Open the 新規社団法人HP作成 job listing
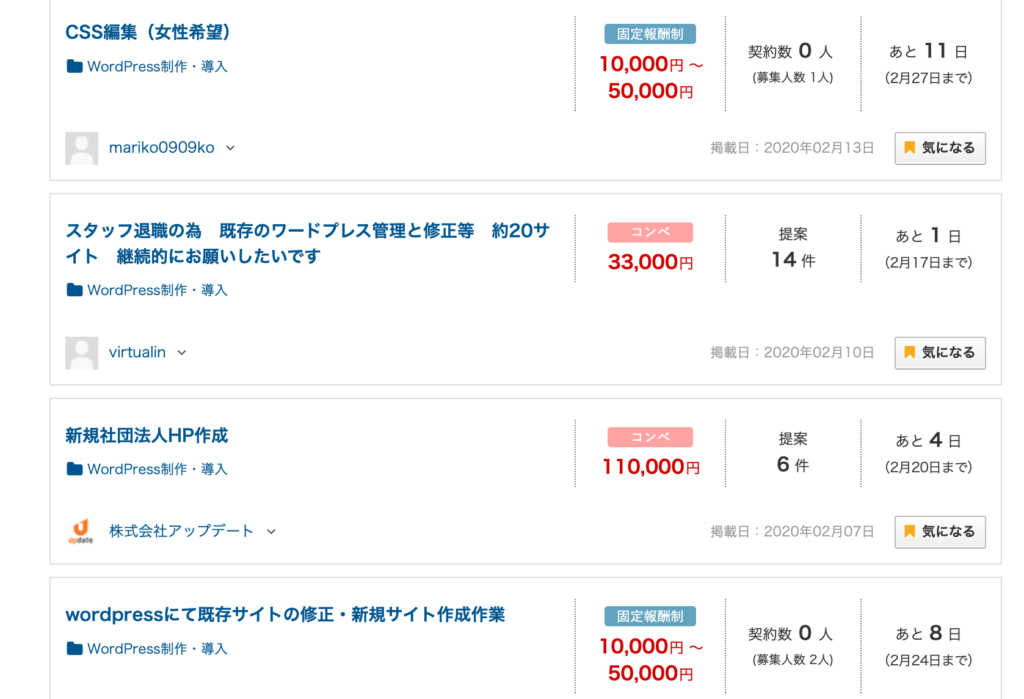The width and height of the screenshot is (1024, 699). pos(147,436)
